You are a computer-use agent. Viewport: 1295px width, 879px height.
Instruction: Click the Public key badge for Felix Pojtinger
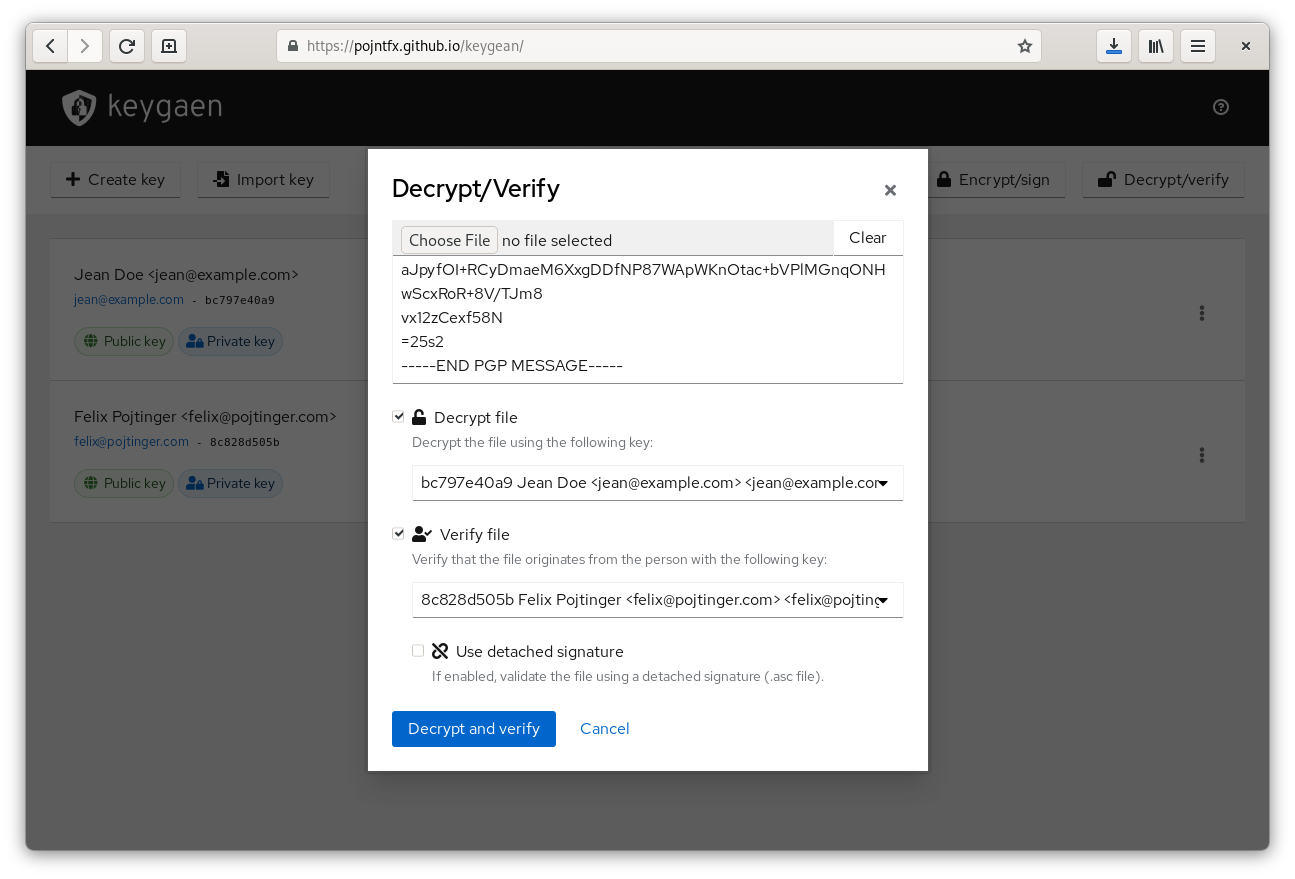[124, 483]
